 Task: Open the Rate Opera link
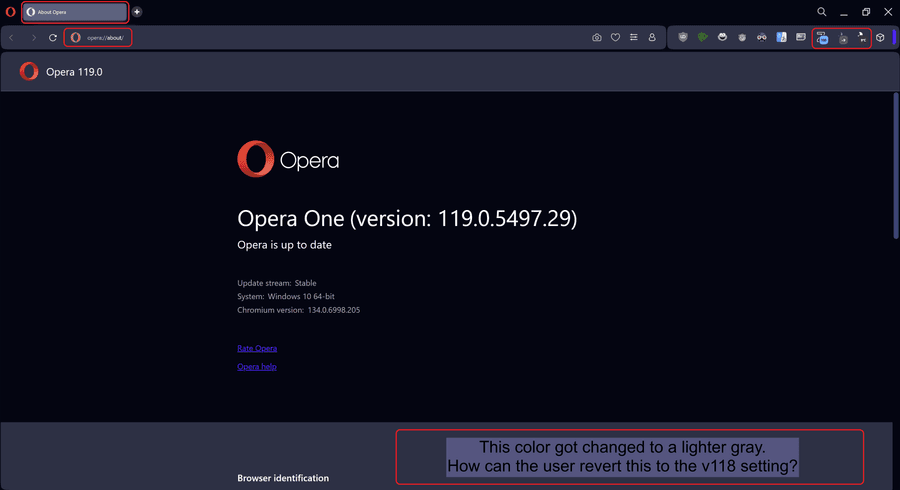pyautogui.click(x=257, y=348)
